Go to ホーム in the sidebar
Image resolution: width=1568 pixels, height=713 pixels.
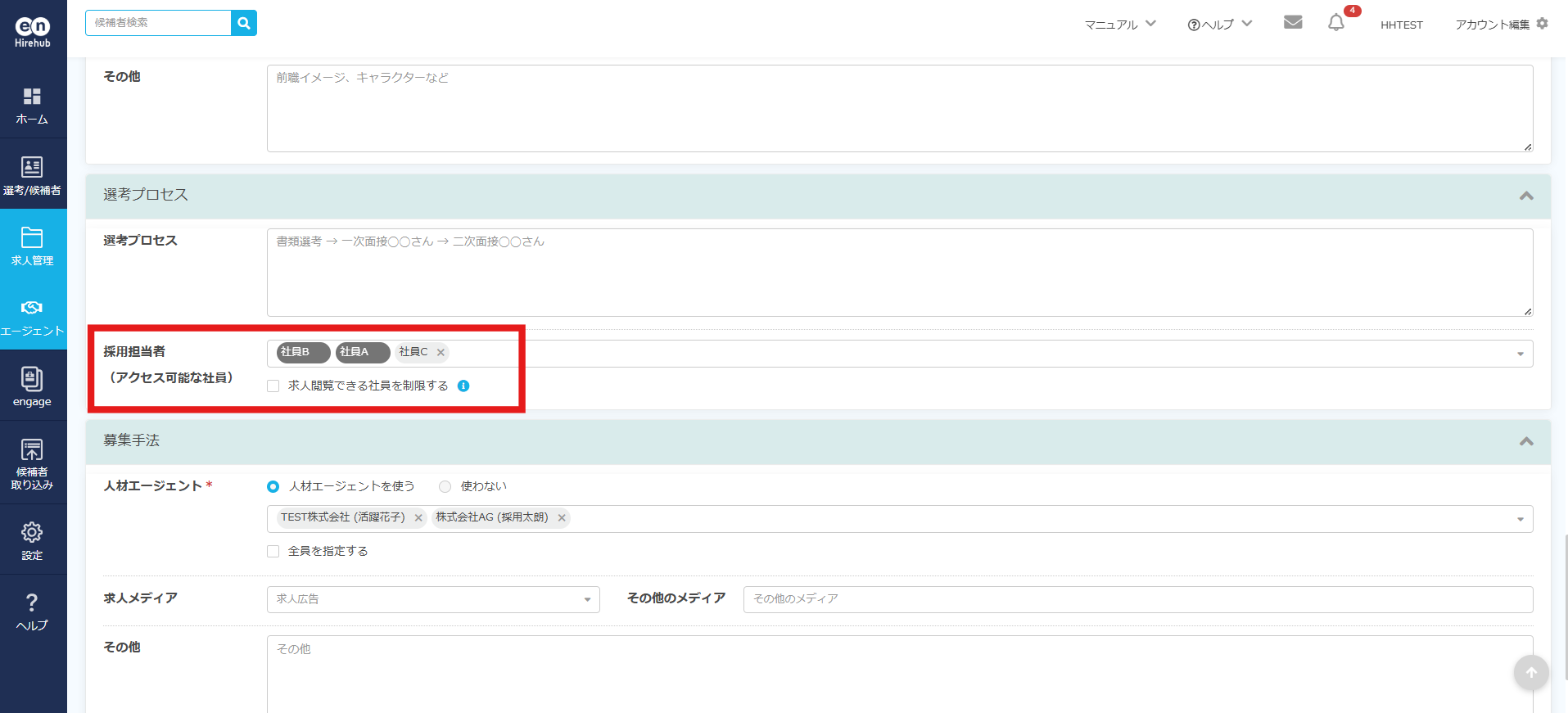(32, 106)
